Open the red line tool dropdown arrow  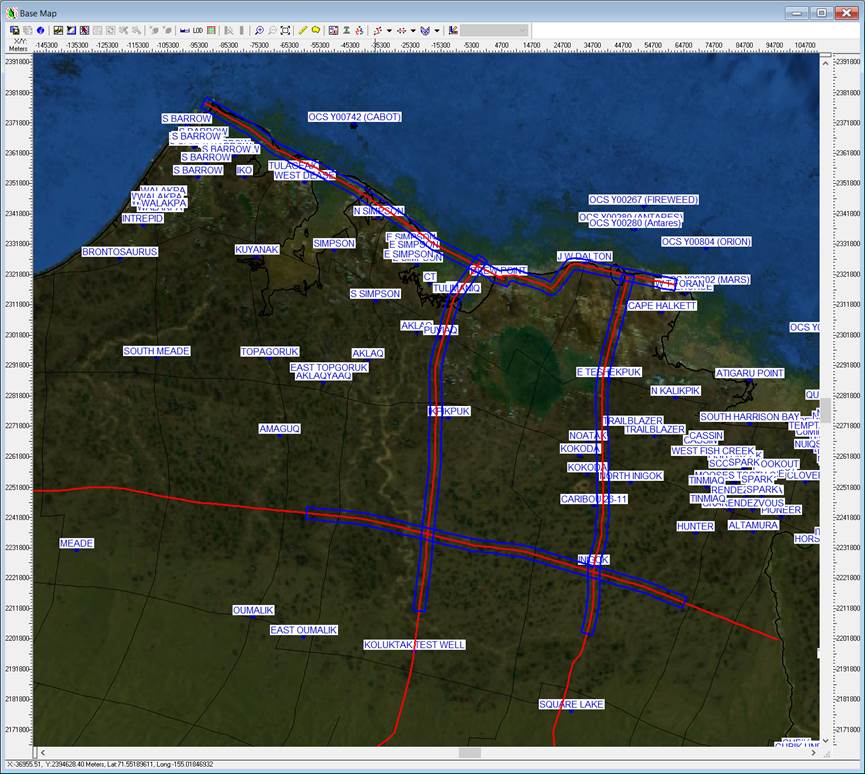(390, 31)
